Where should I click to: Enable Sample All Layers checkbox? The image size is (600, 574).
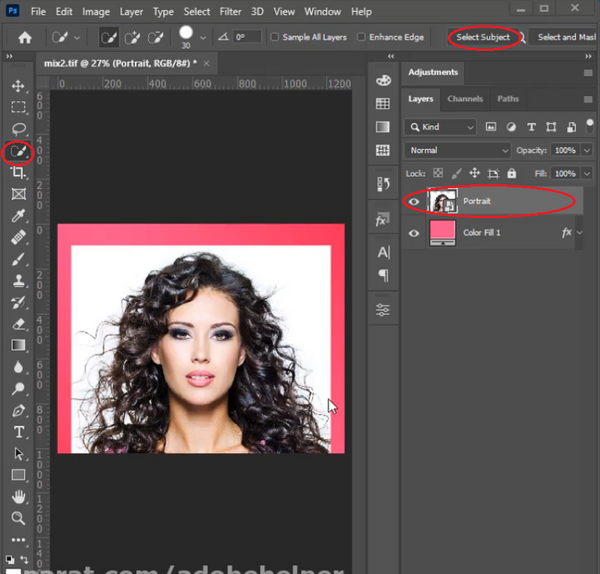(275, 37)
